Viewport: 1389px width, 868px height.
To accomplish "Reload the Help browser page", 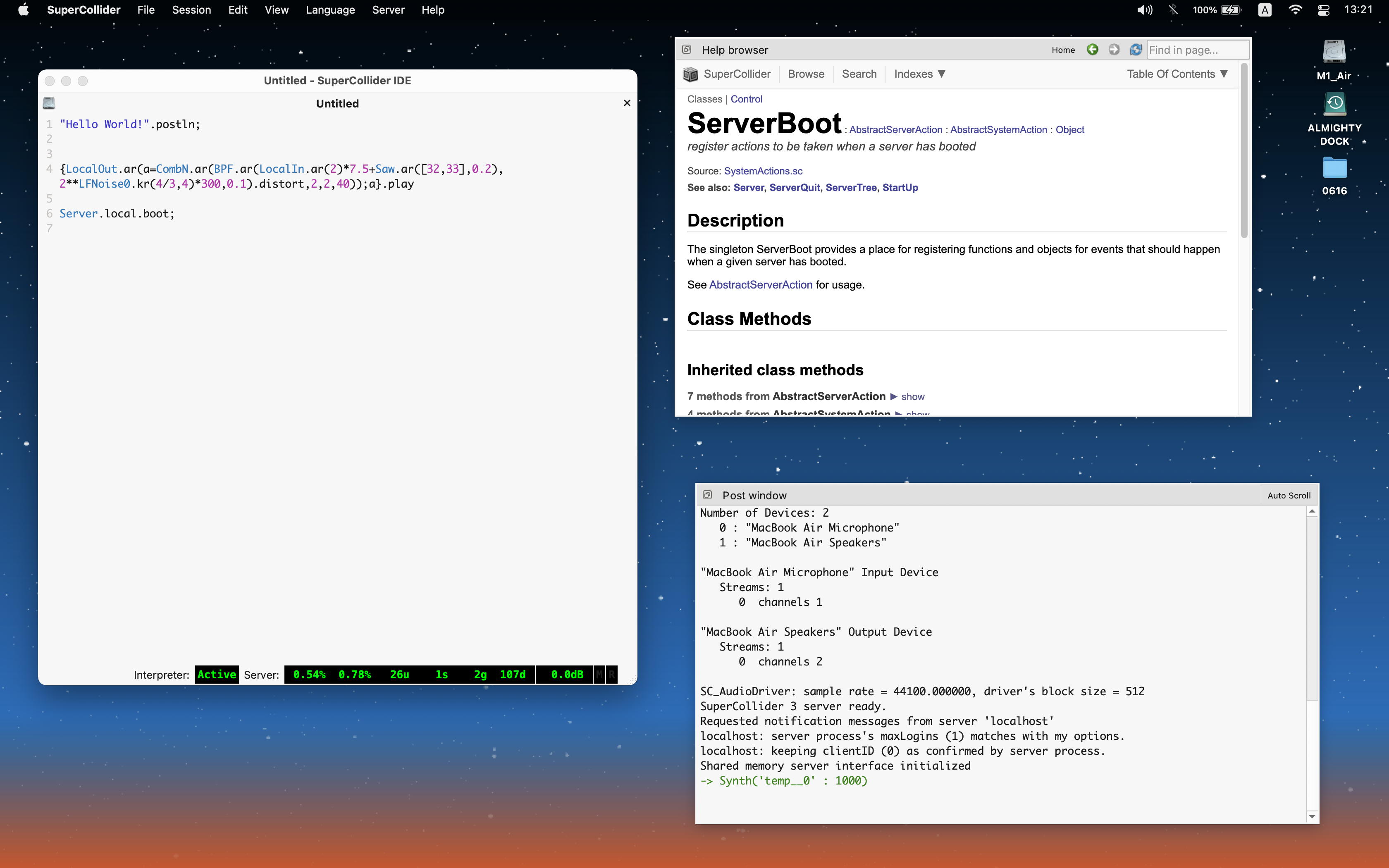I will (1135, 50).
